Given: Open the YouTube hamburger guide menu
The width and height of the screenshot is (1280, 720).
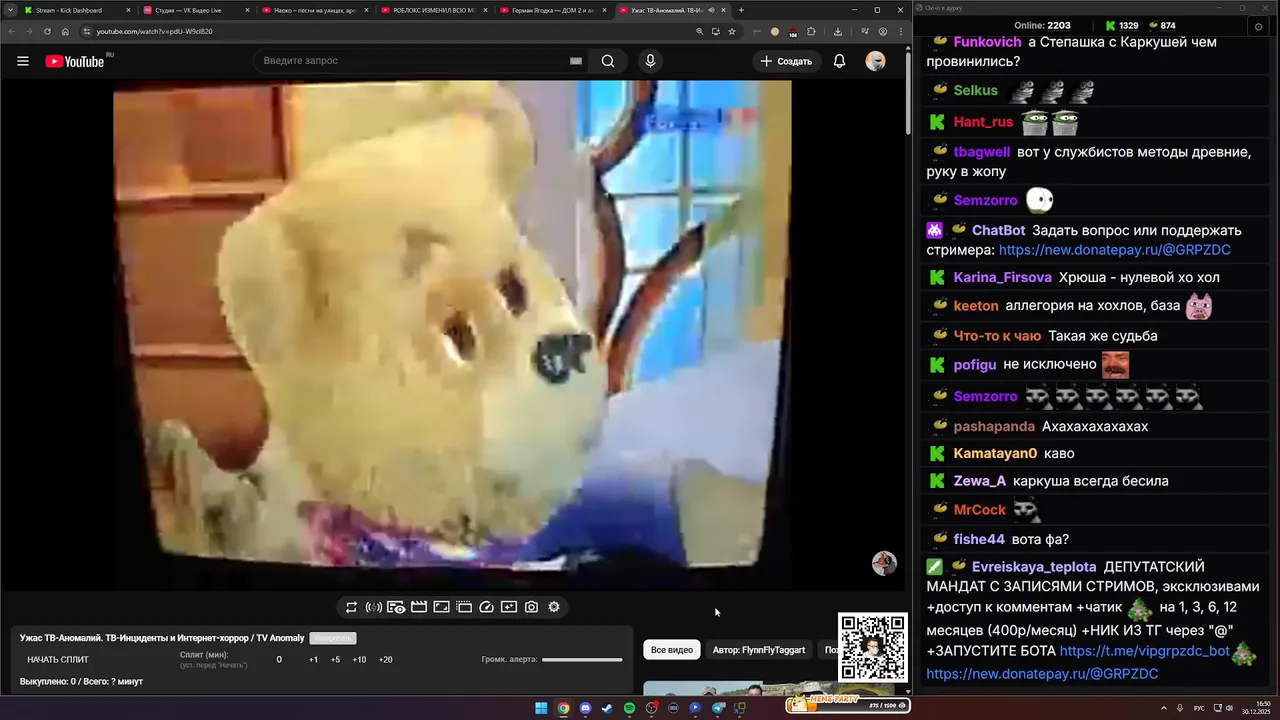Looking at the screenshot, I should (23, 61).
